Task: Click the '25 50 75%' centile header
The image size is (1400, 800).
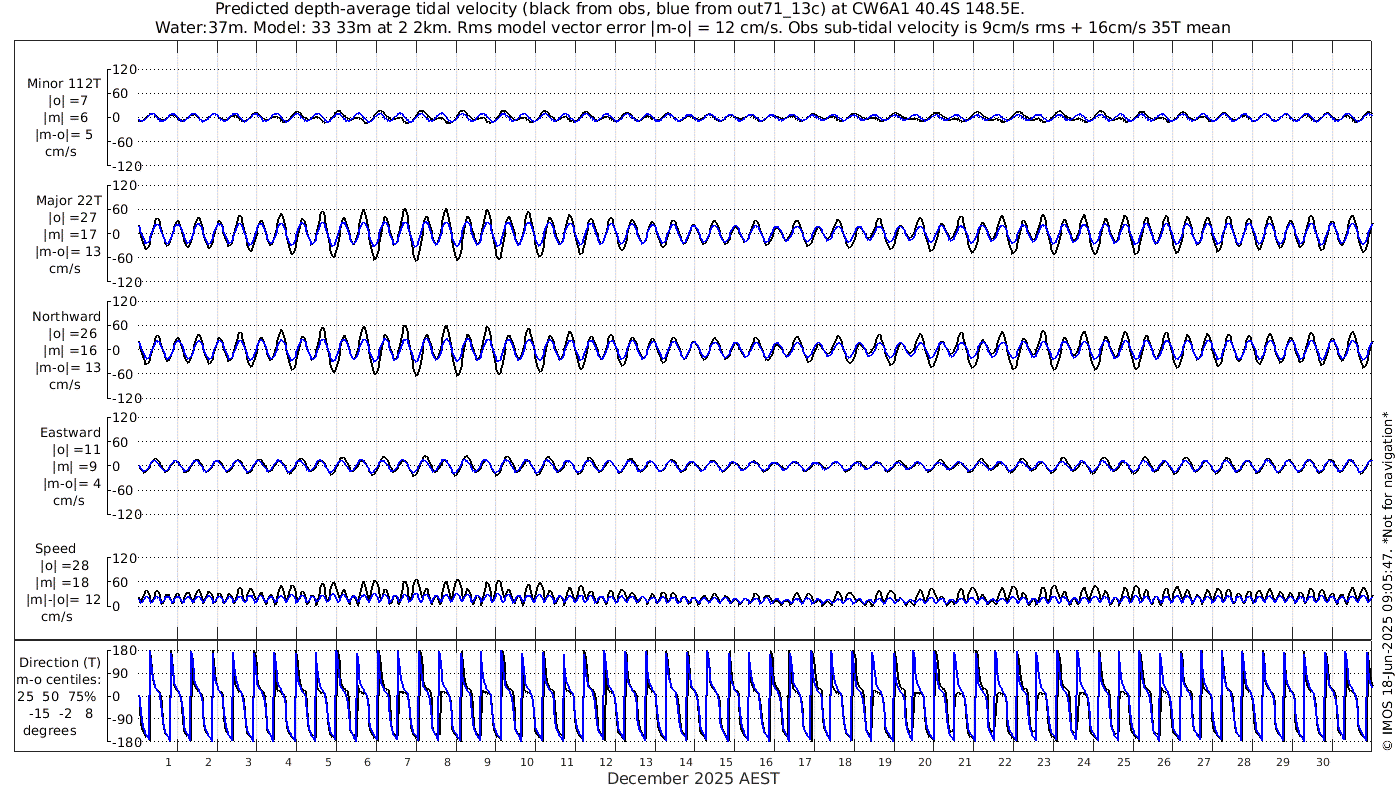Action: tap(56, 696)
